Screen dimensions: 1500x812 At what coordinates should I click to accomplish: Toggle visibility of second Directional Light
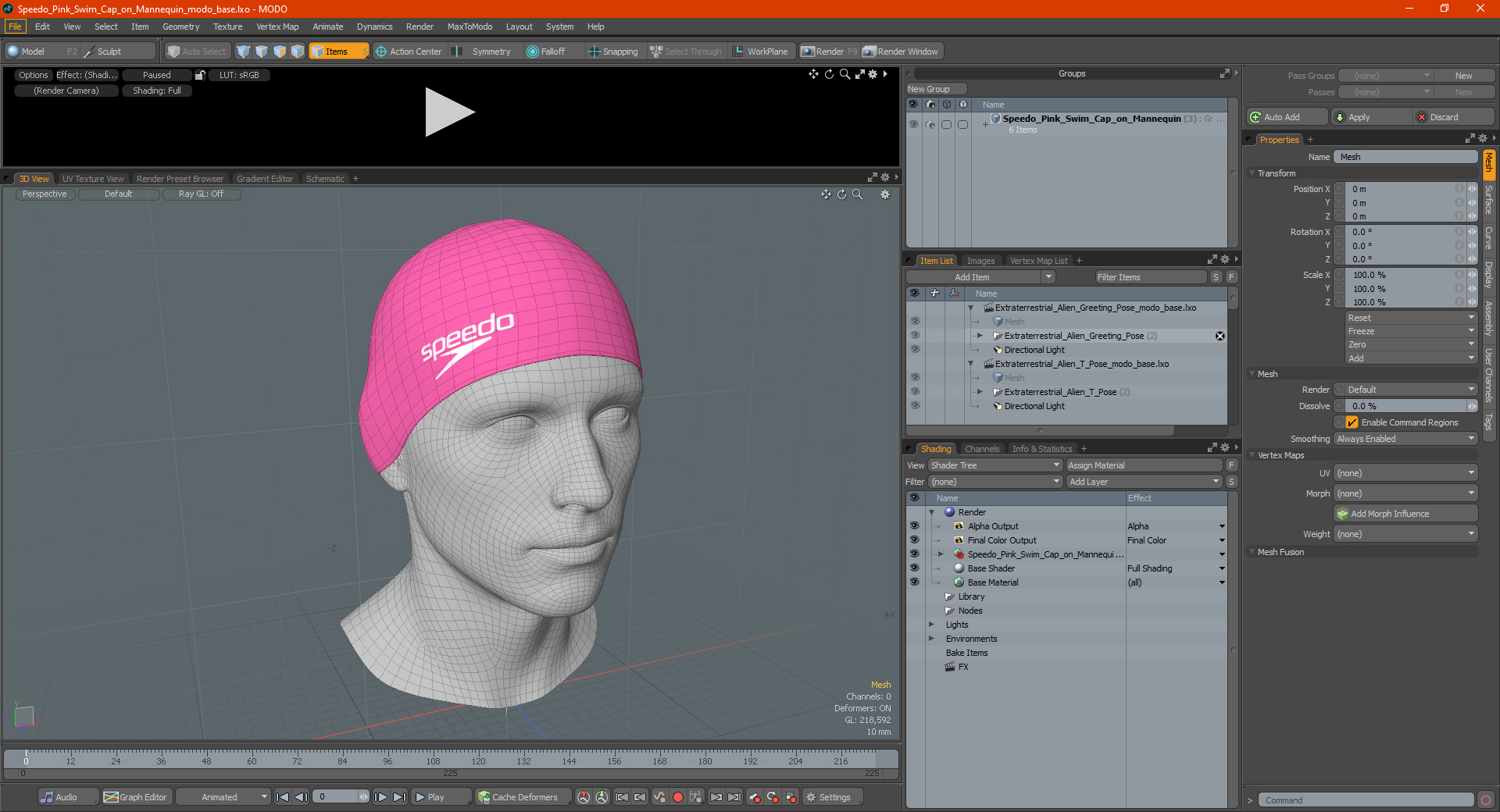(915, 406)
